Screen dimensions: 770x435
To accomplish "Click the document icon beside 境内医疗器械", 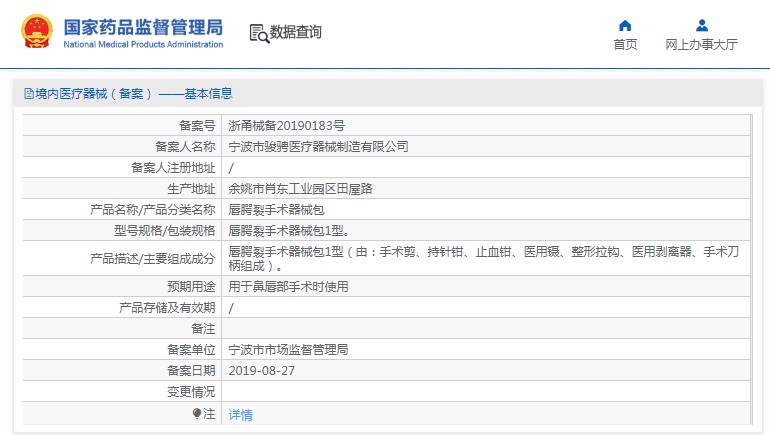I will click(28, 94).
